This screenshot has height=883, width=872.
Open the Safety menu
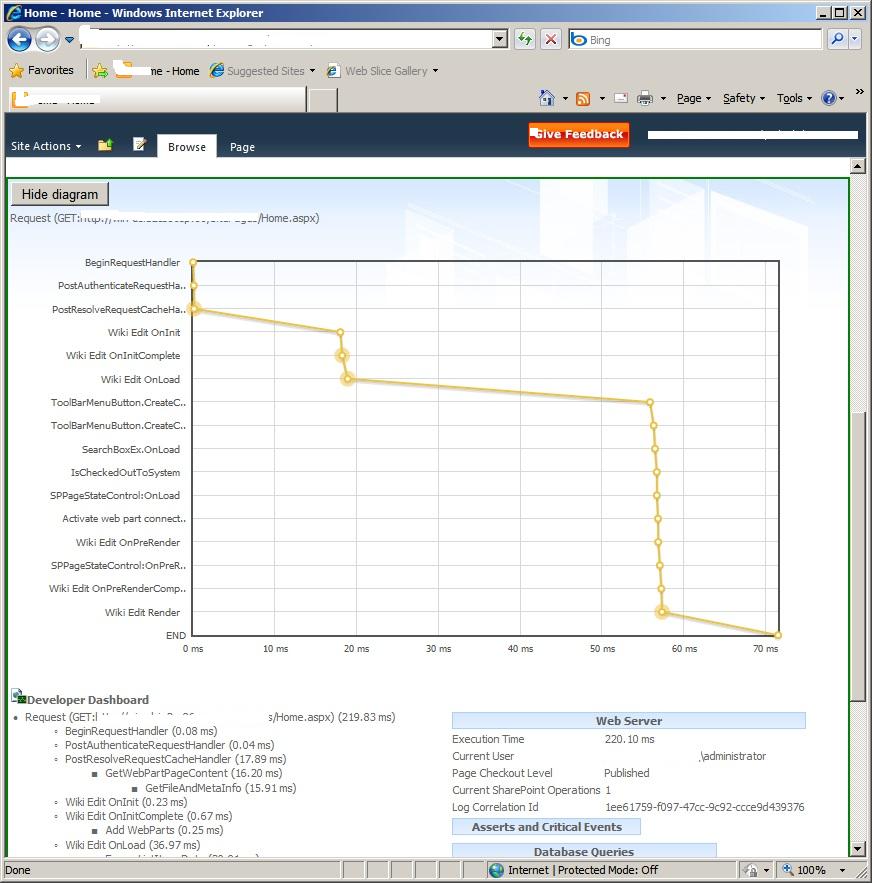(744, 99)
